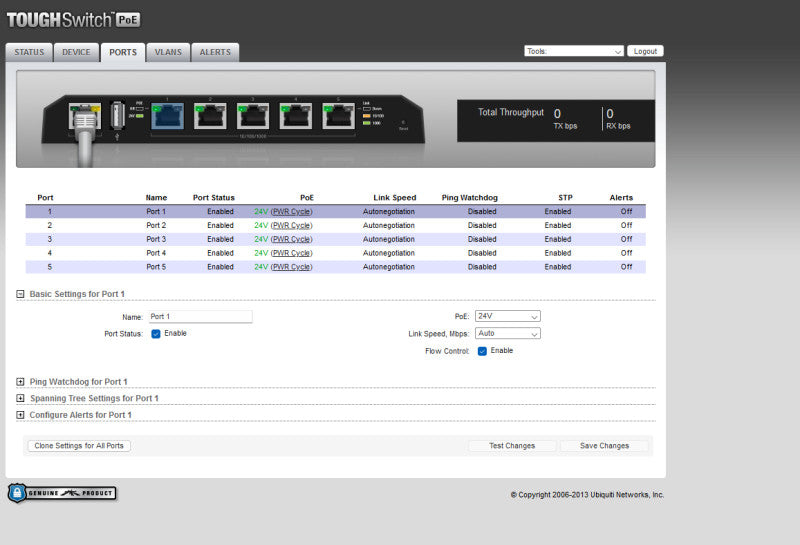The height and width of the screenshot is (545, 800).
Task: Expand Ping Watchdog for Port 1
Action: tap(20, 382)
